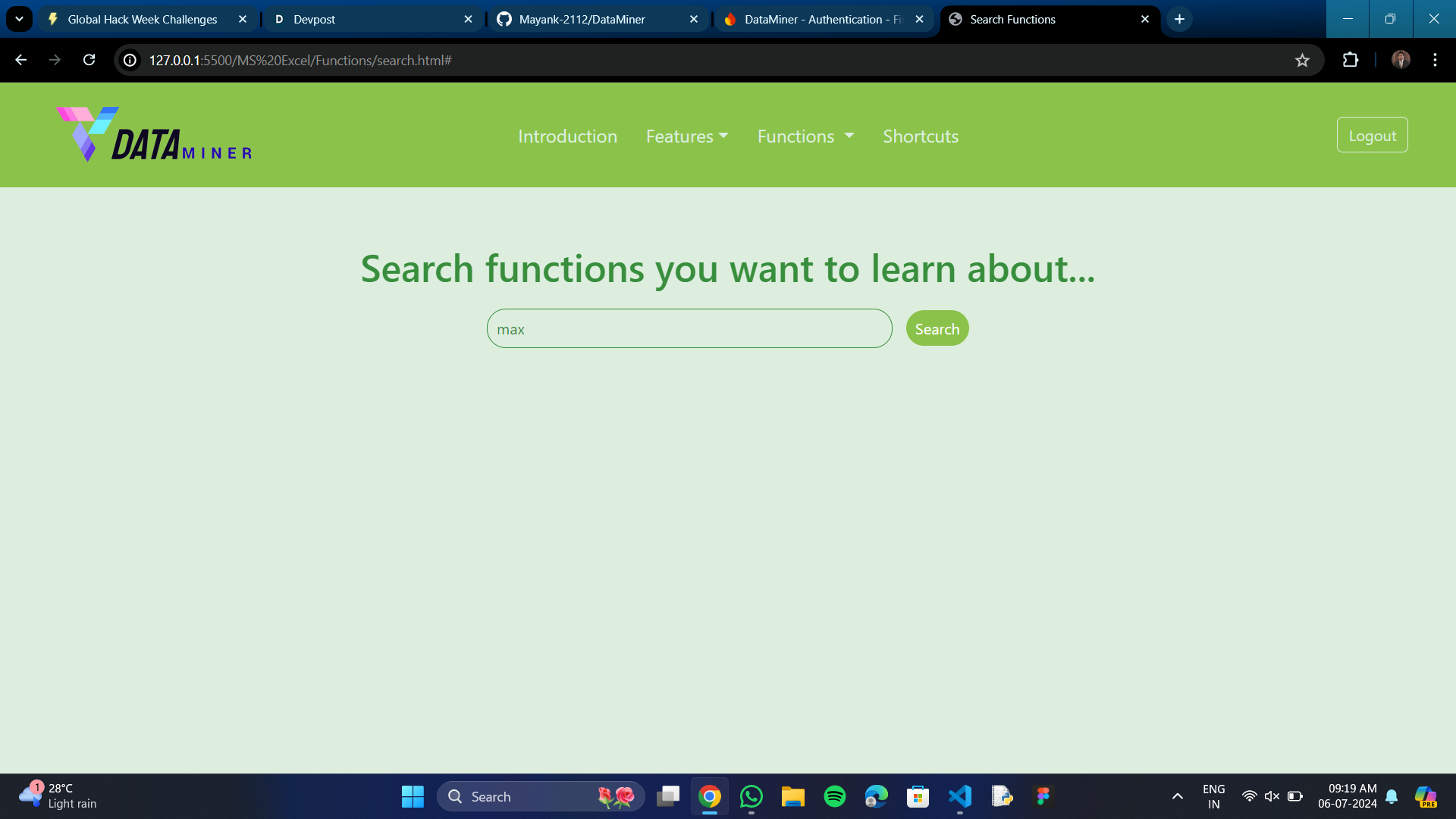The width and height of the screenshot is (1456, 819).
Task: Open the tab search dropdown arrow
Action: pyautogui.click(x=19, y=19)
